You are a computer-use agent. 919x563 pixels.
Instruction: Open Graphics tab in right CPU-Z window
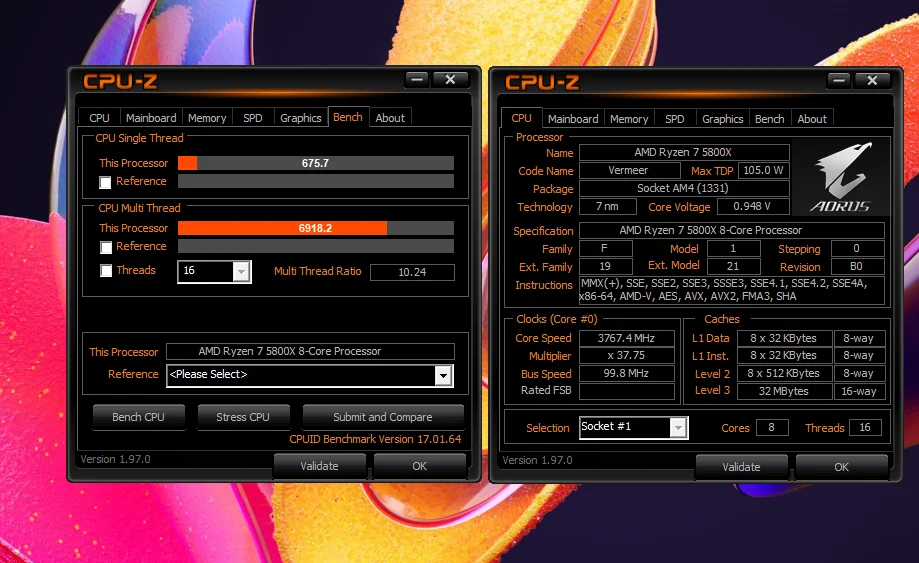point(723,119)
